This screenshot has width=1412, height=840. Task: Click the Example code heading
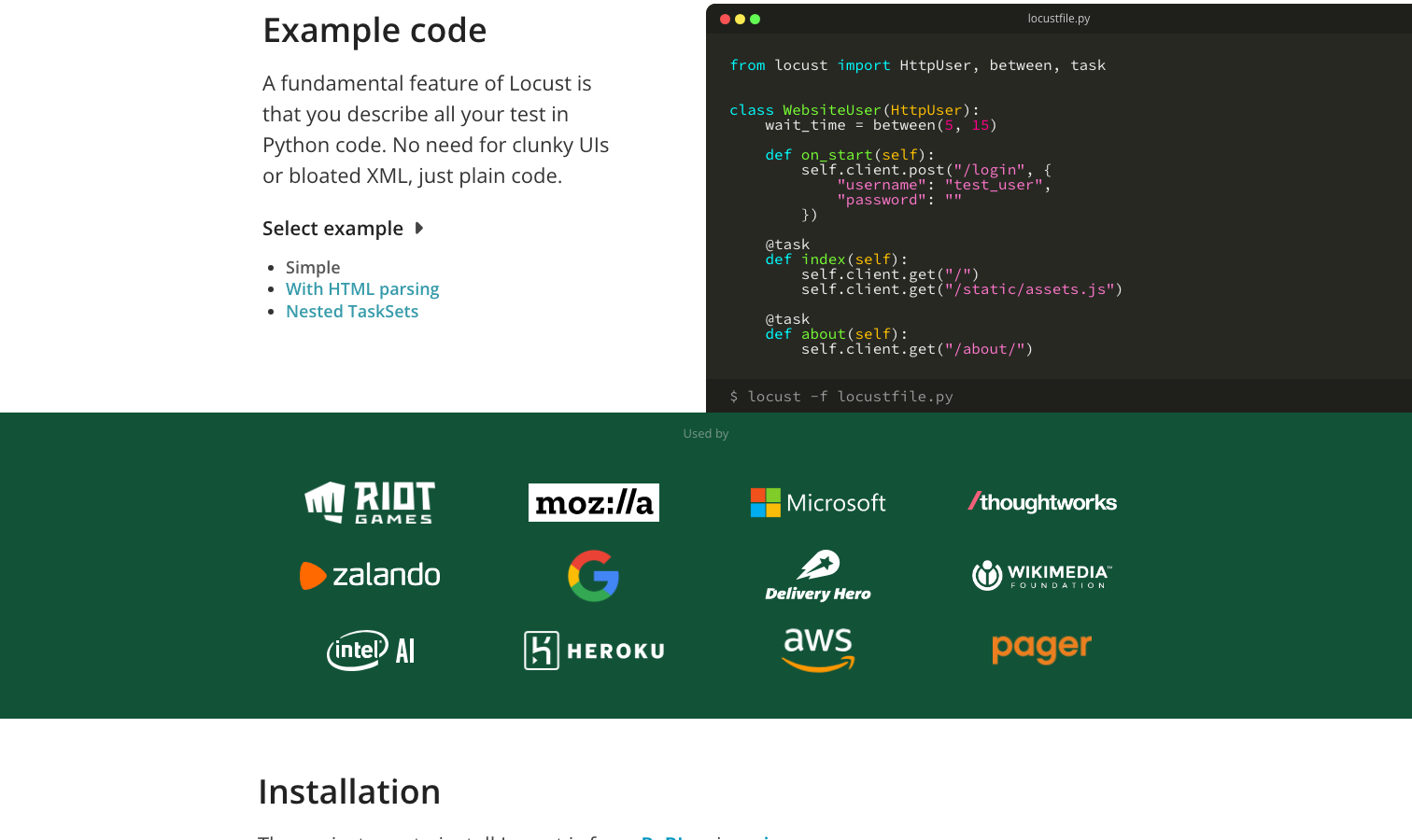[374, 31]
